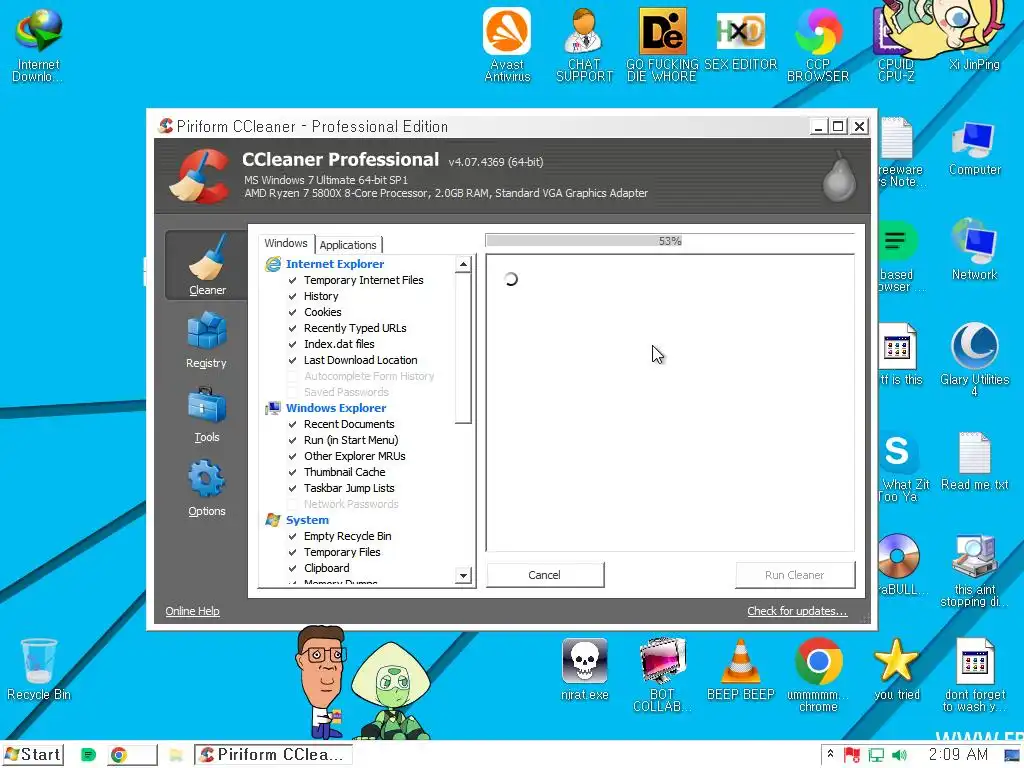
Task: Open CHAT SUPPORT desktop icon
Action: [584, 44]
